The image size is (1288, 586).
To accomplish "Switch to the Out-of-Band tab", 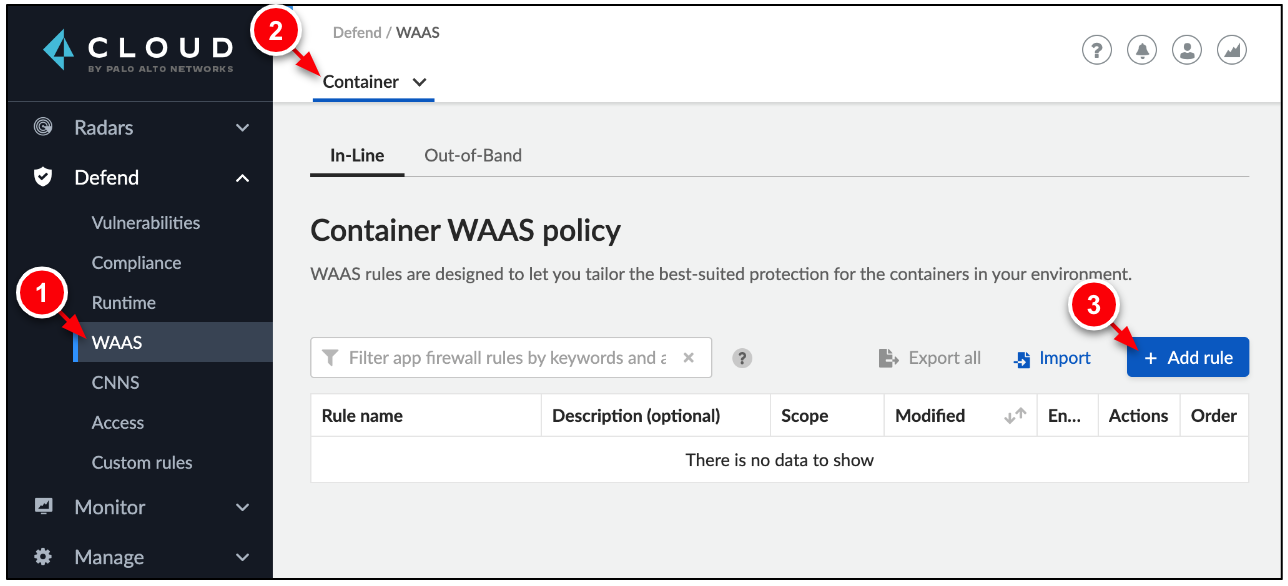I will pos(472,155).
